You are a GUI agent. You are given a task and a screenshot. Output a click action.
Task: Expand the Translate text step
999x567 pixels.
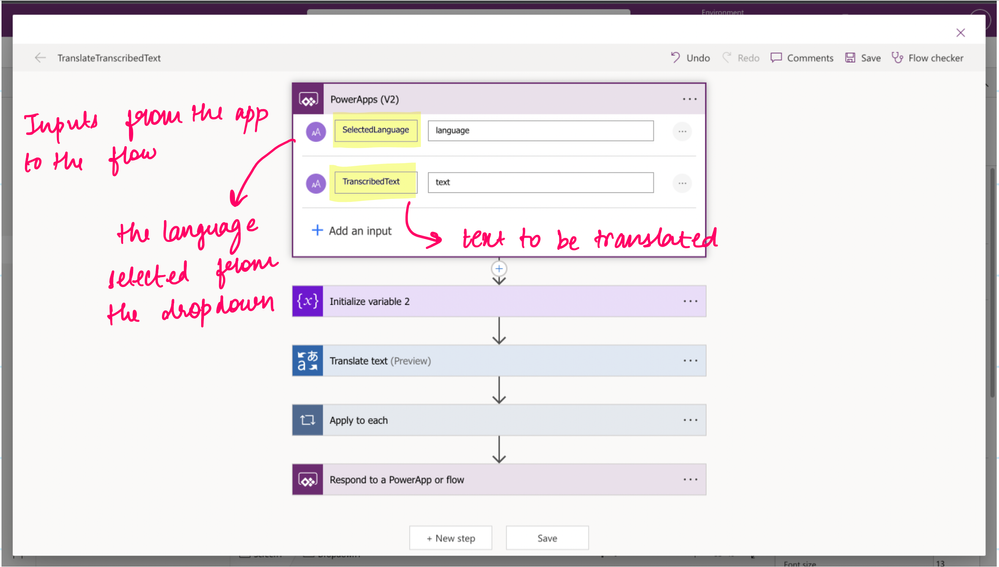[499, 361]
